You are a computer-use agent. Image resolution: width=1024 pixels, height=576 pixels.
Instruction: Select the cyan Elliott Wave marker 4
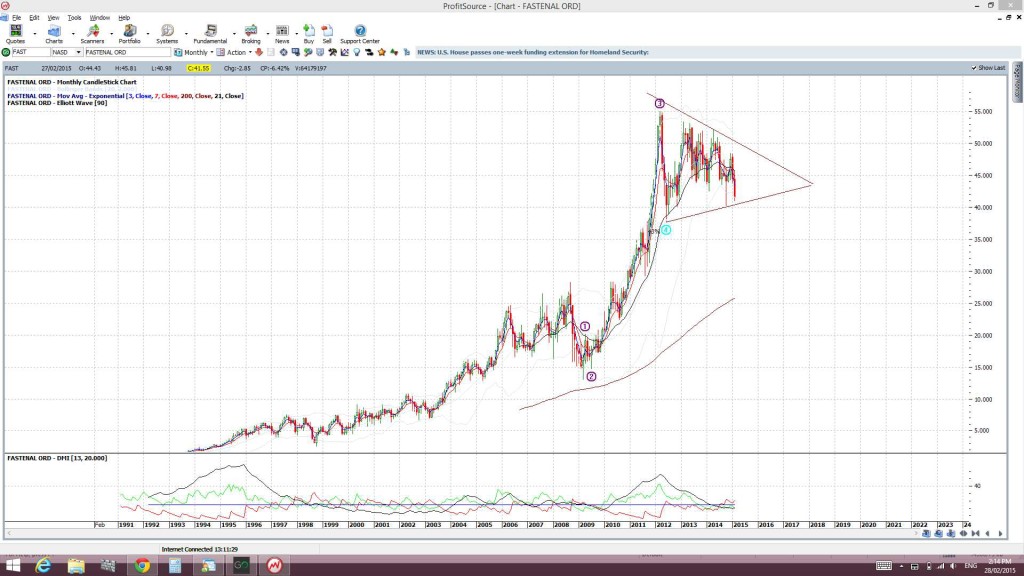point(665,230)
